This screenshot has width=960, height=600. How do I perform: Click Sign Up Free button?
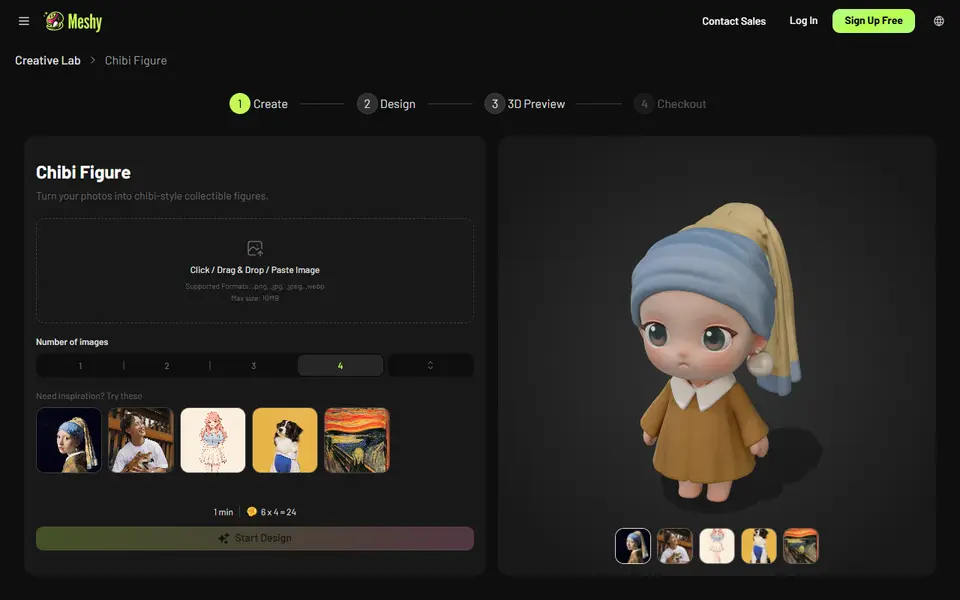pos(873,21)
